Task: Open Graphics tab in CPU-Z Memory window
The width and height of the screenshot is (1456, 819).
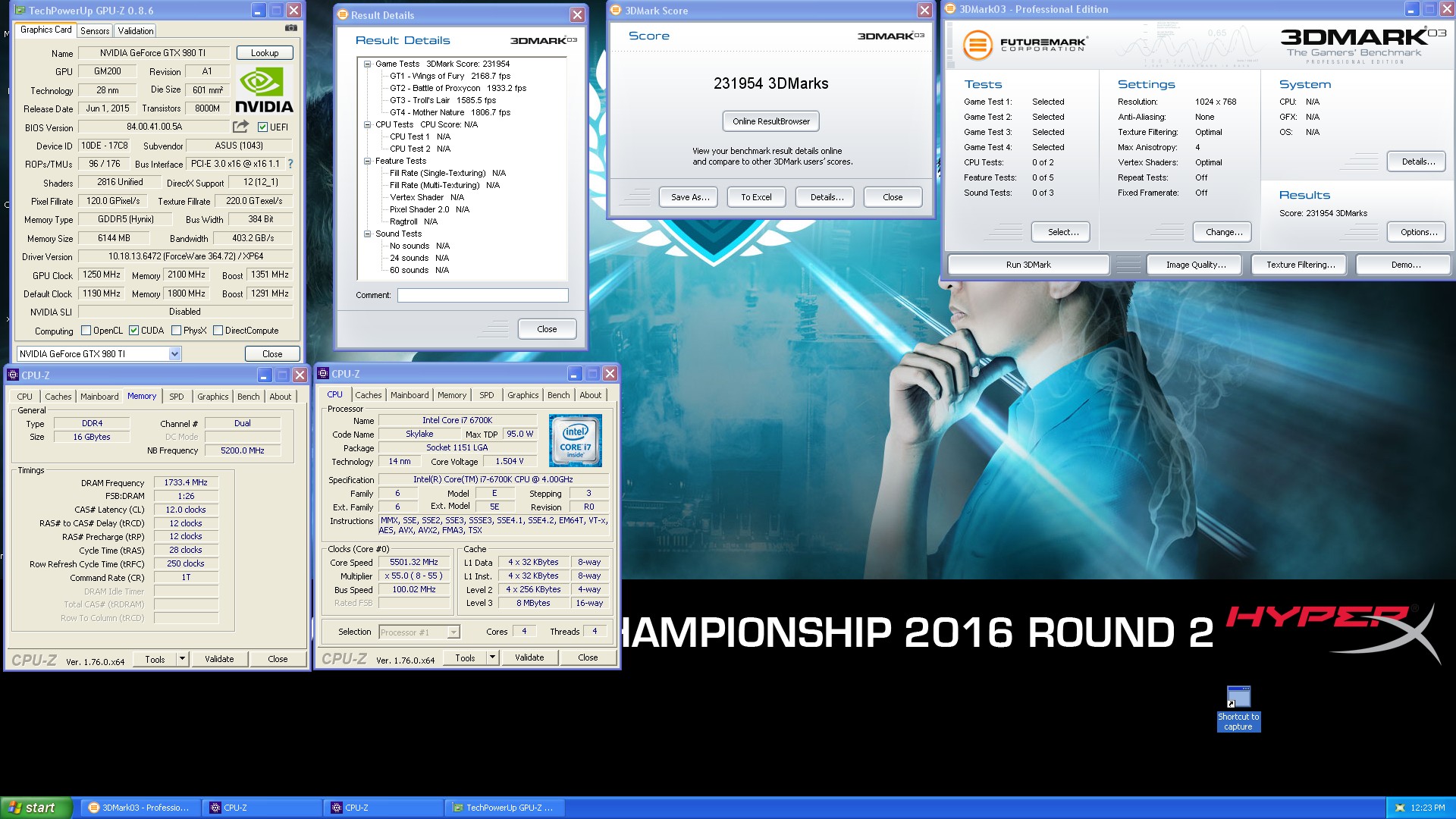Action: (212, 397)
